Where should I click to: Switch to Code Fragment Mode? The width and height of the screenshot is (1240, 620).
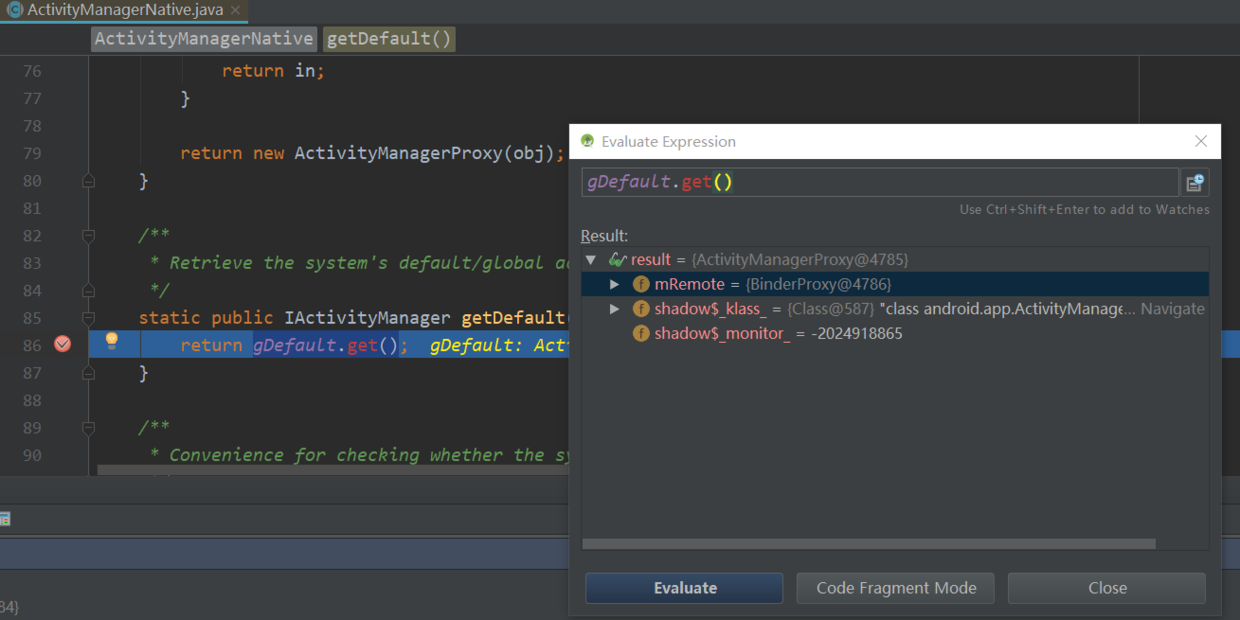coord(896,588)
